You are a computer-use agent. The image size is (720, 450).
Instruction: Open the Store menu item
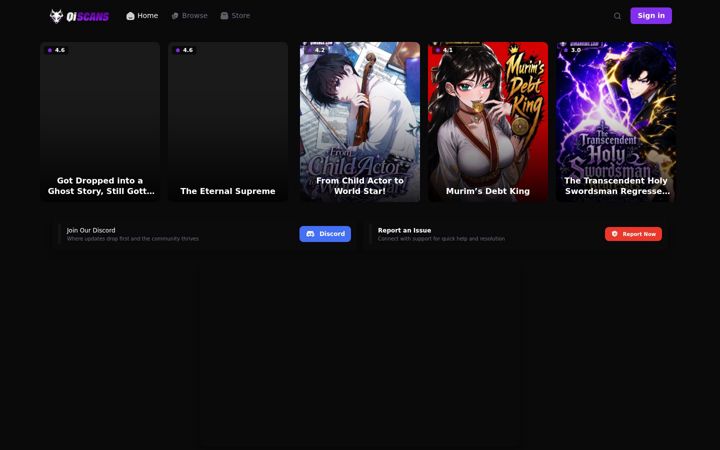(x=235, y=16)
